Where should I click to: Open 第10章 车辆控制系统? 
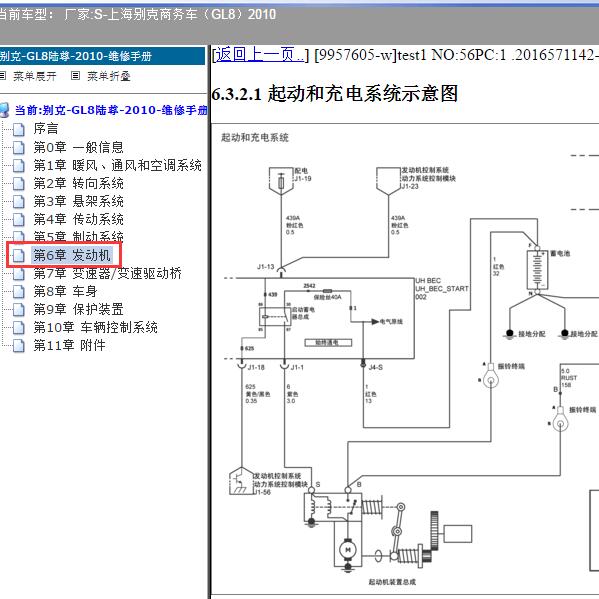(96, 327)
